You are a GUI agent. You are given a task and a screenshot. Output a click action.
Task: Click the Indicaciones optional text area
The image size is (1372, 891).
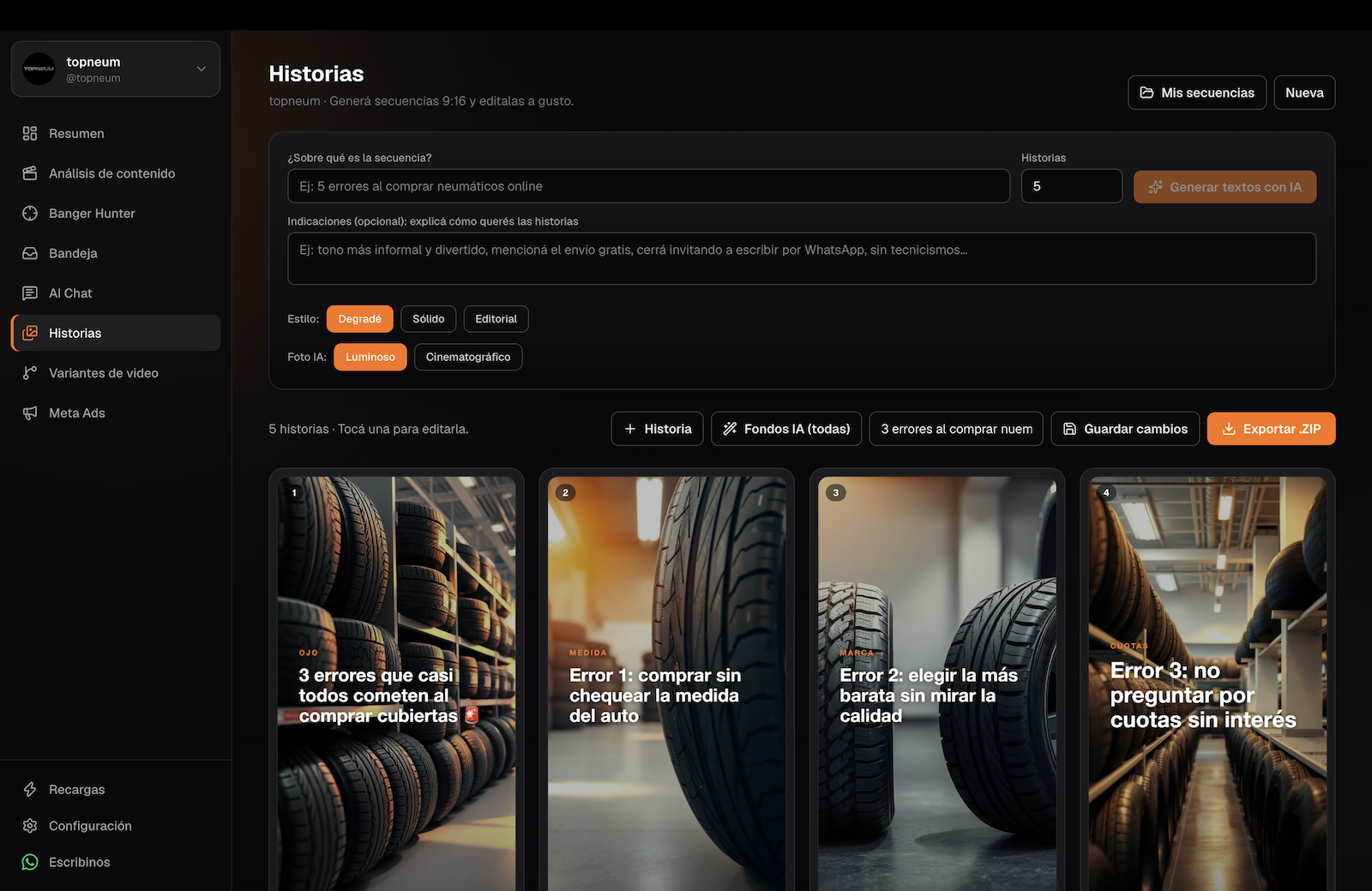[x=802, y=258]
